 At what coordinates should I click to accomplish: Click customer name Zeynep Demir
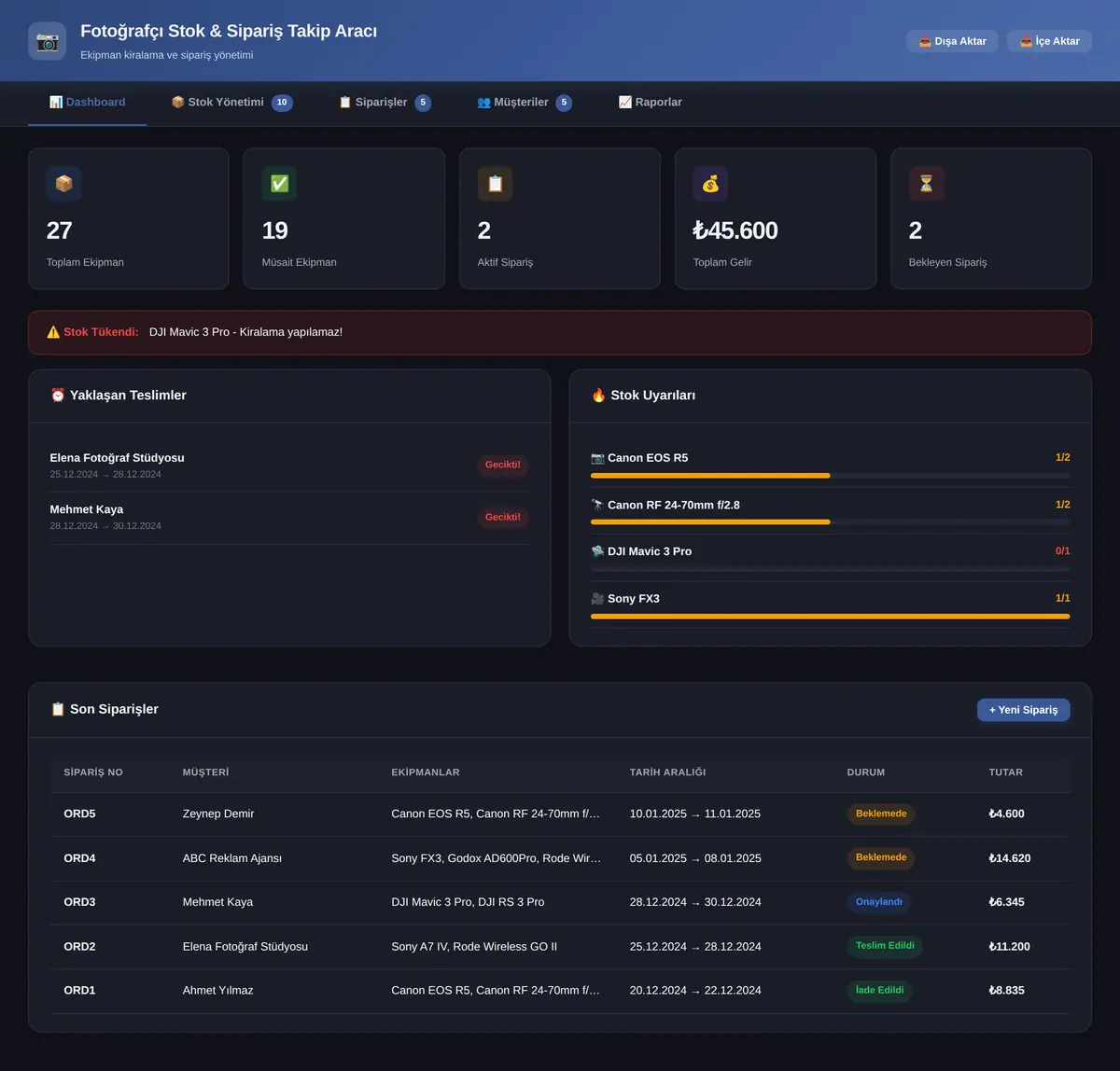click(218, 814)
